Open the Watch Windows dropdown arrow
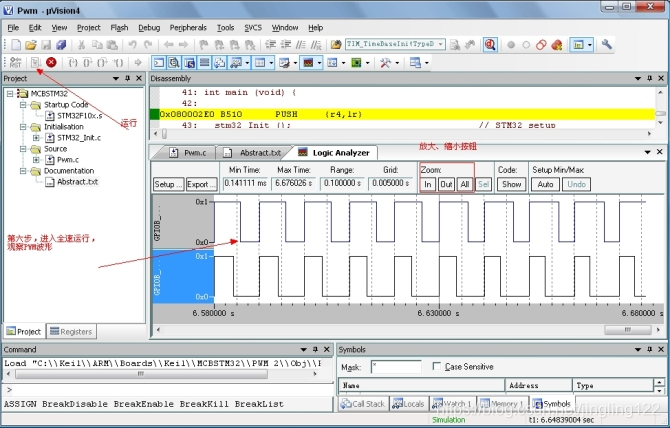Image resolution: width=670 pixels, height=428 pixels. (x=247, y=63)
